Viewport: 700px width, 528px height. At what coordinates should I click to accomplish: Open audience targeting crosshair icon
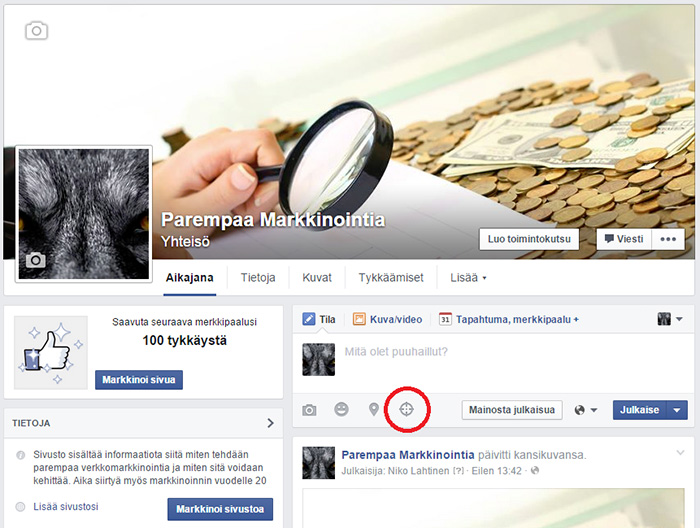[406, 409]
